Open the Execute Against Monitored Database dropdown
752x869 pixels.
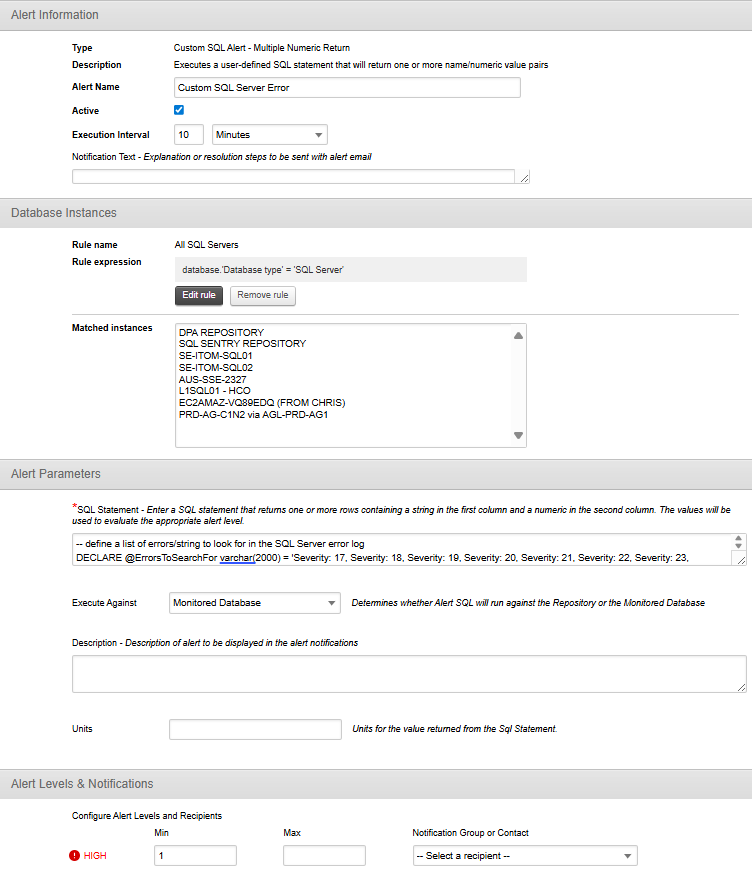[255, 603]
